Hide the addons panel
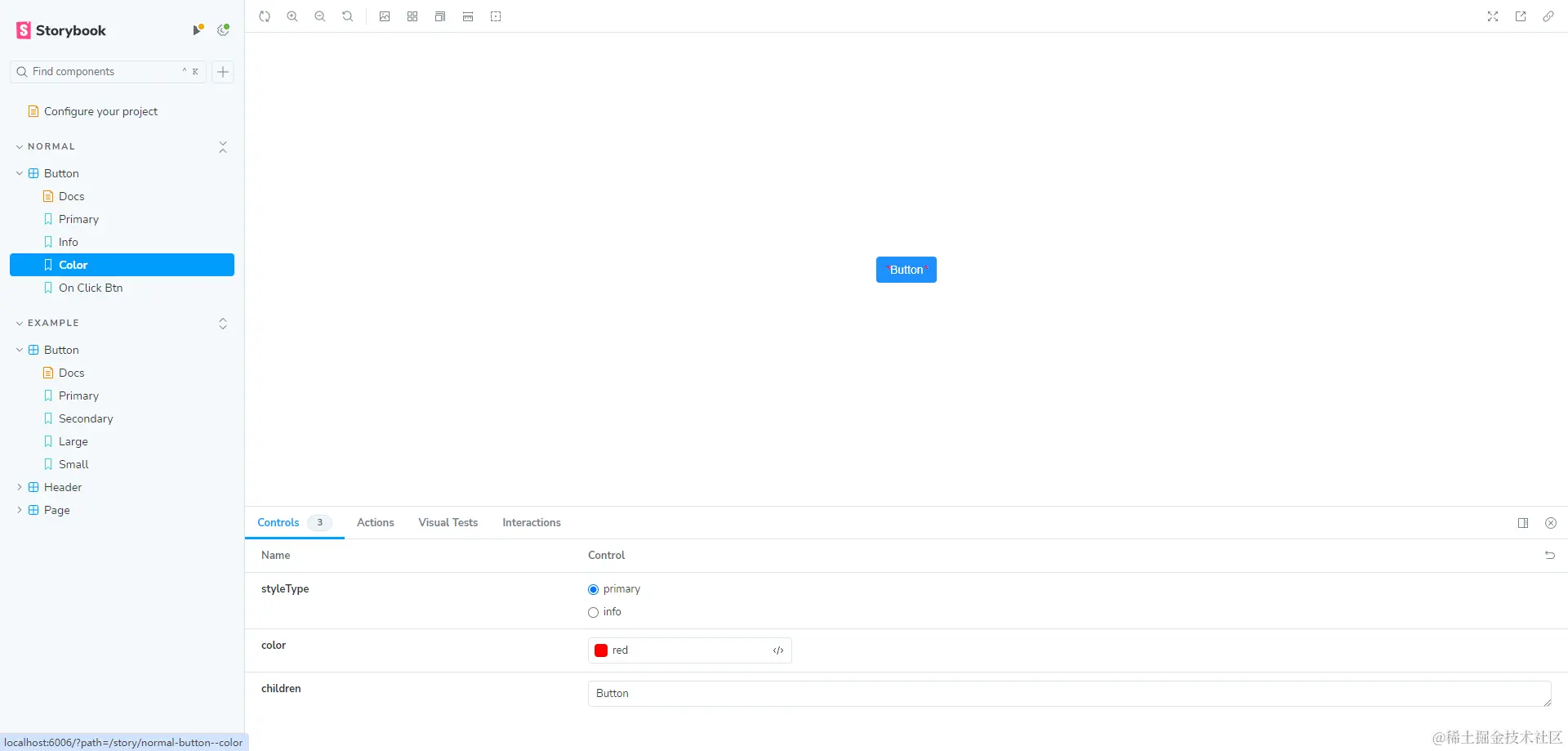This screenshot has height=751, width=1568. (1551, 523)
